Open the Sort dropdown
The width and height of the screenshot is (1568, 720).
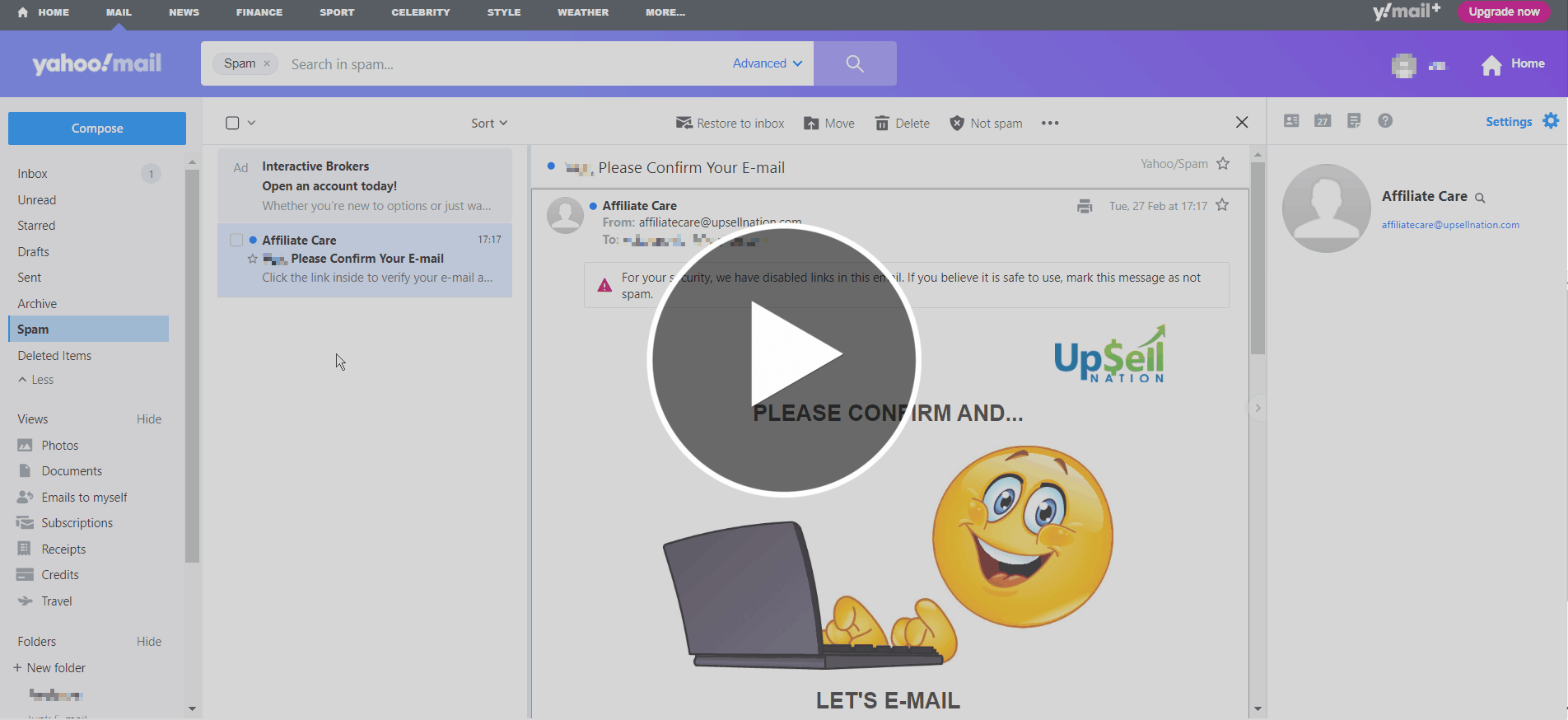489,124
